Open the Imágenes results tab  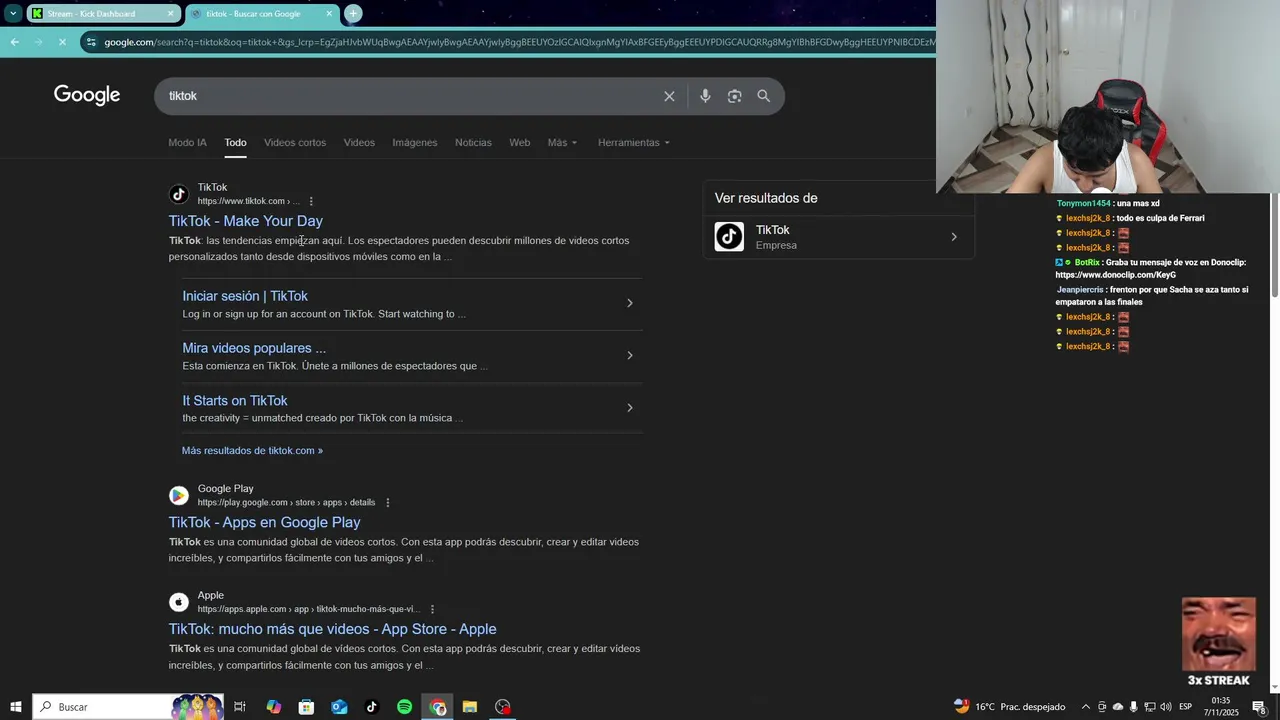pos(414,143)
